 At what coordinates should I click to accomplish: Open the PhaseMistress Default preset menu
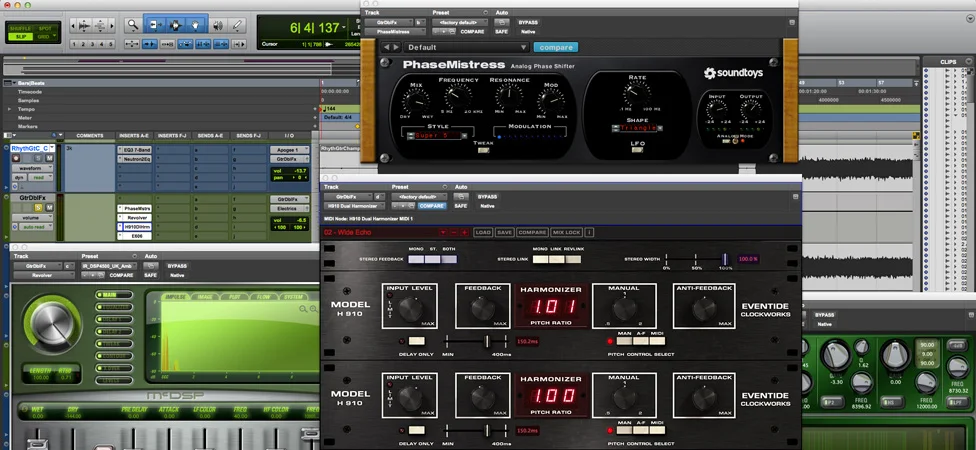tap(467, 47)
